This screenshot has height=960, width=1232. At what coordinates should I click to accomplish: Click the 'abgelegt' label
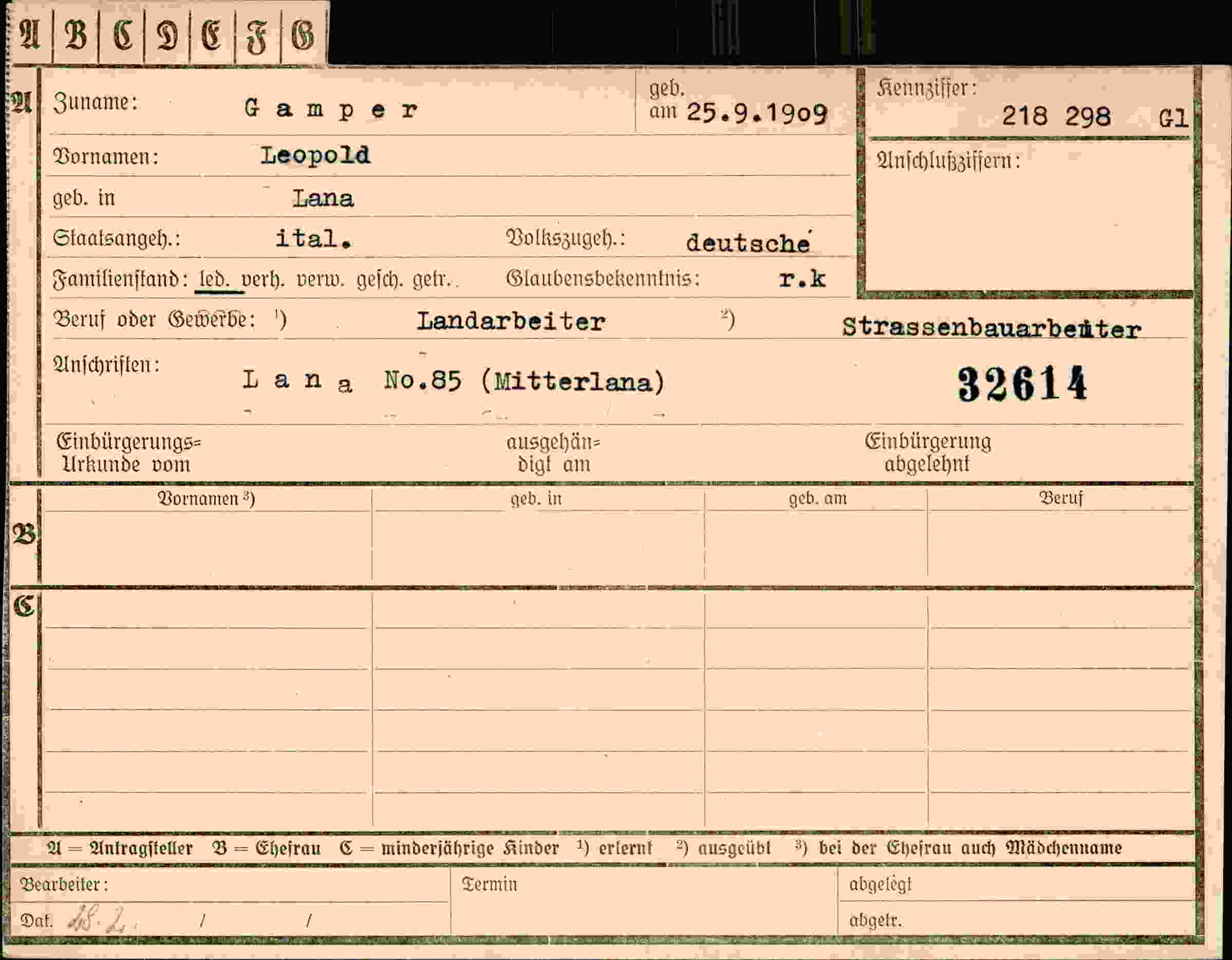pos(880,885)
